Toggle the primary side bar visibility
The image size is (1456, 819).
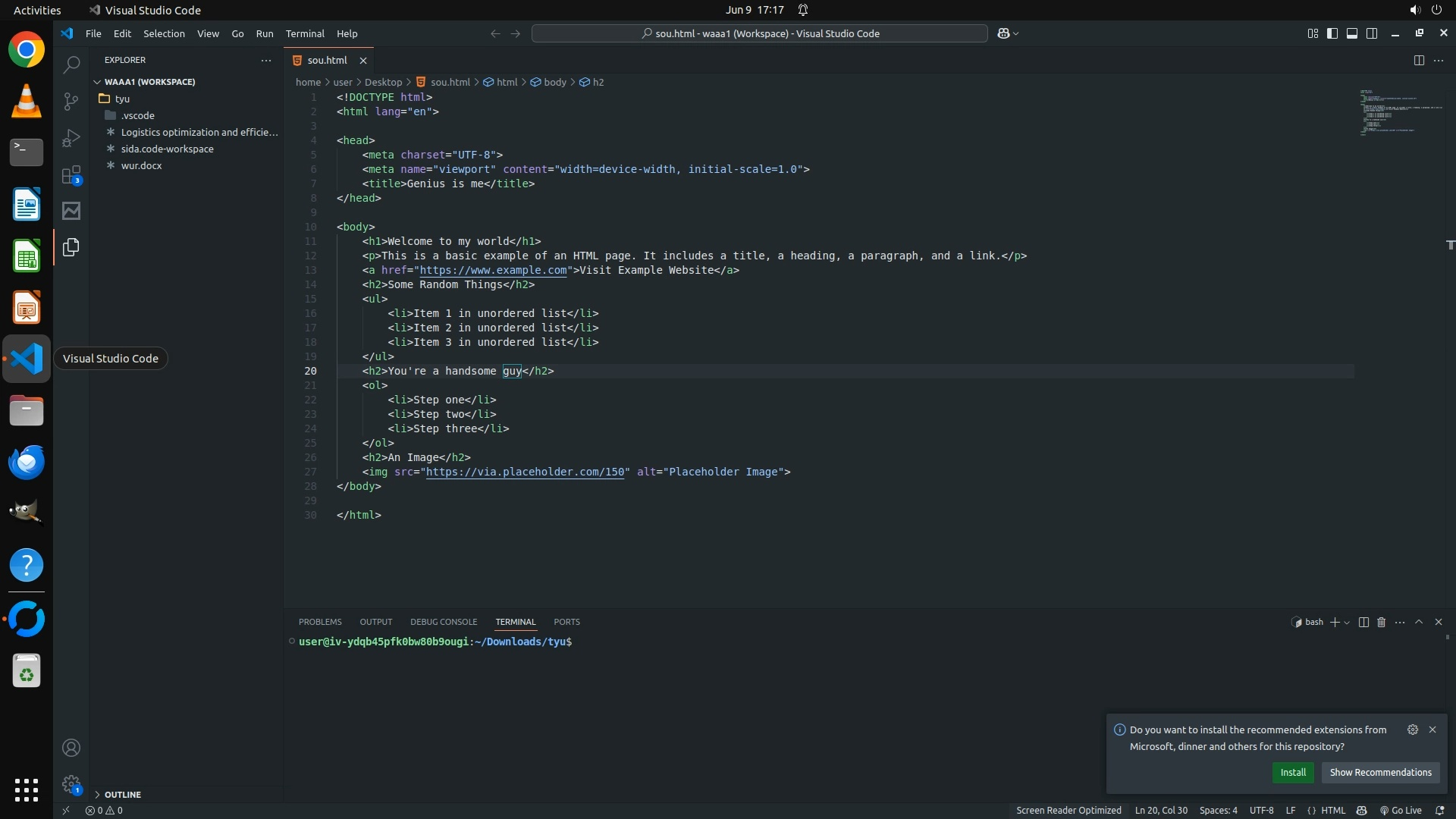pos(1332,33)
